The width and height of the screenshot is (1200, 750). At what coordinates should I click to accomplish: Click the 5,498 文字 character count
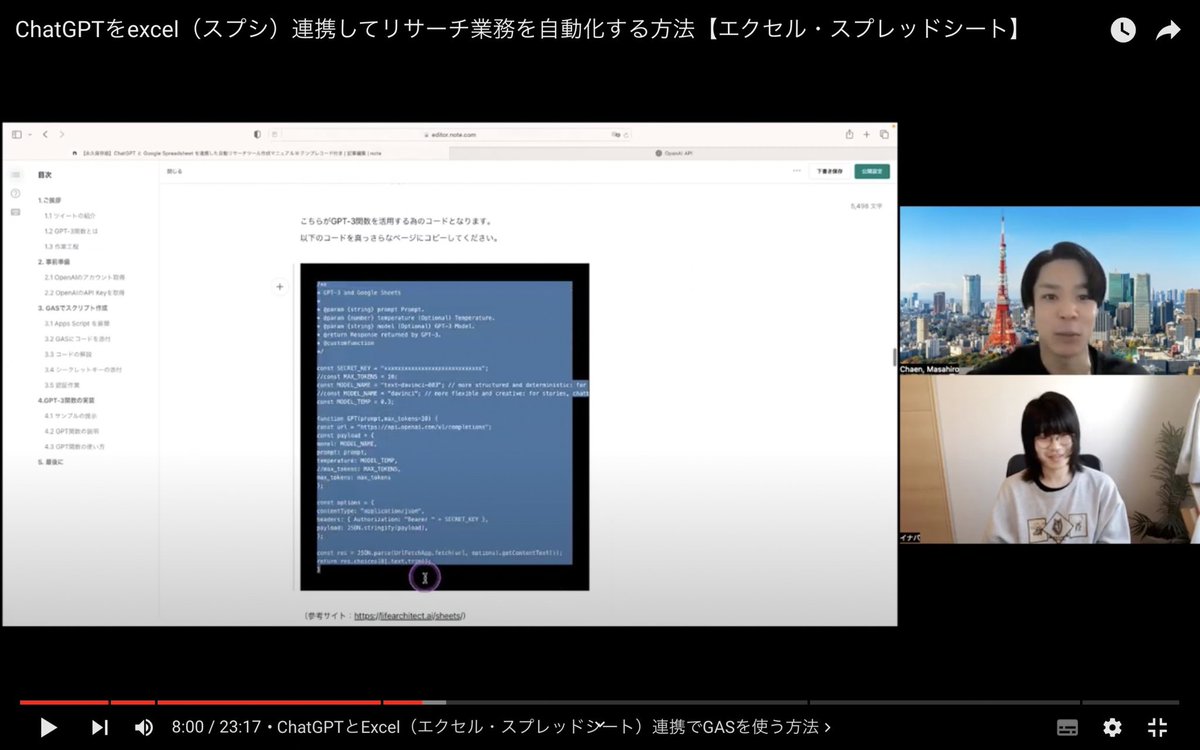tap(866, 206)
